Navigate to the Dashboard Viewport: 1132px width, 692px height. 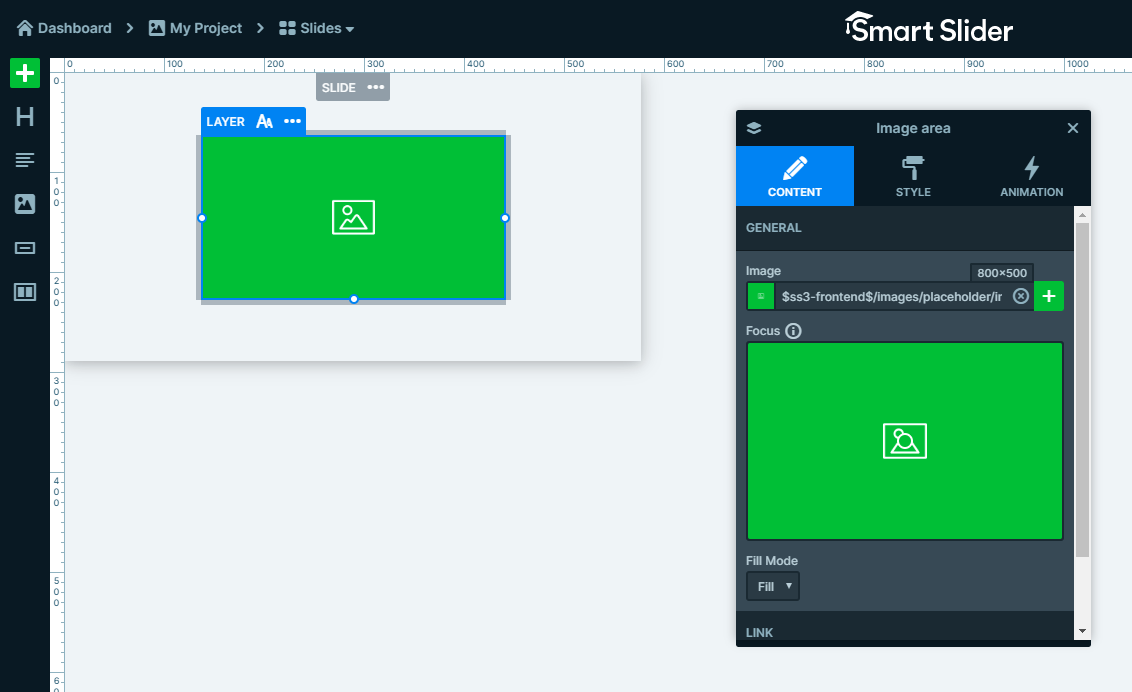pos(64,28)
